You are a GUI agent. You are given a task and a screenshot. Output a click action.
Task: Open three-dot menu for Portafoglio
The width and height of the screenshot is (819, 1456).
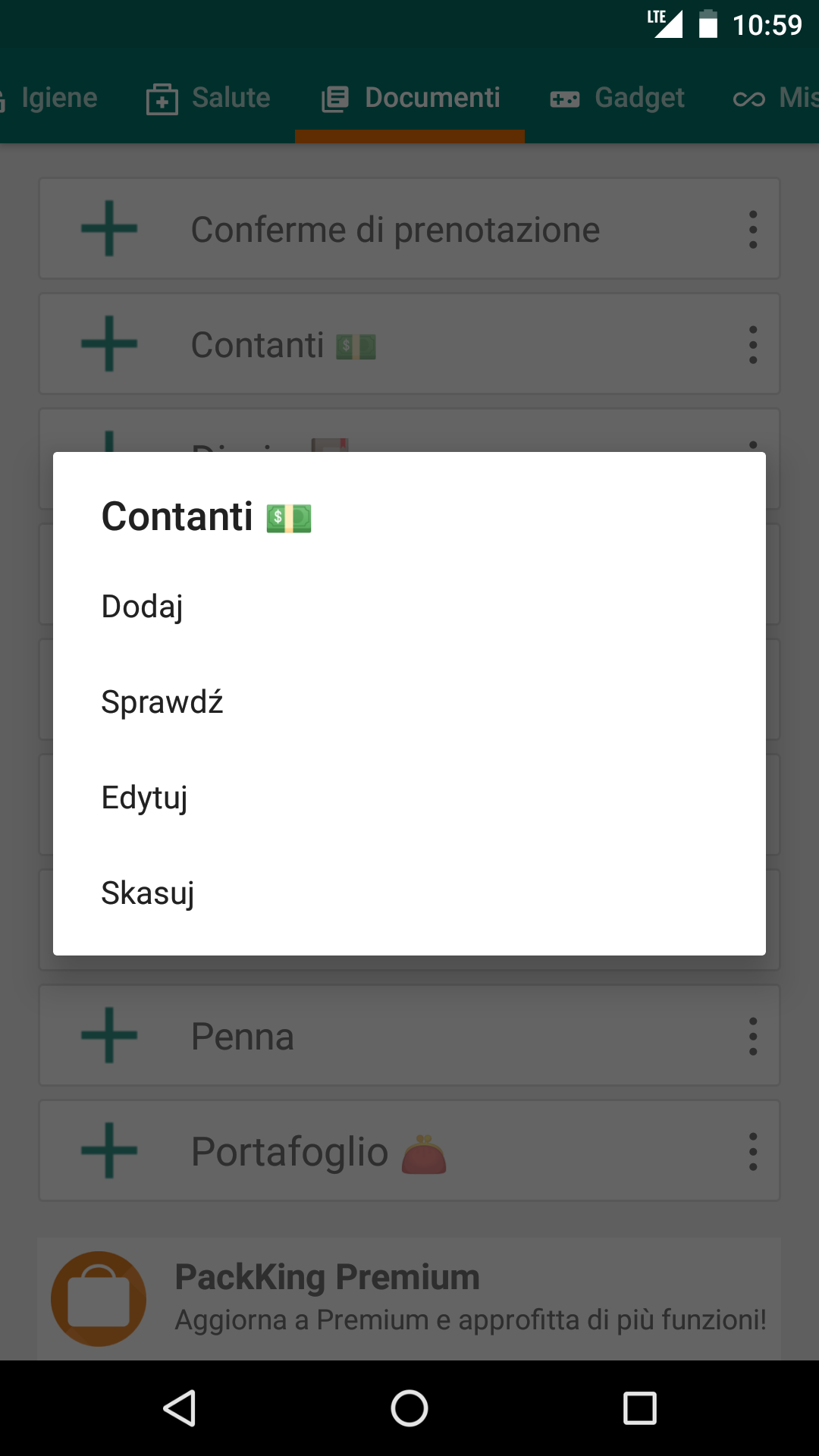(752, 1151)
